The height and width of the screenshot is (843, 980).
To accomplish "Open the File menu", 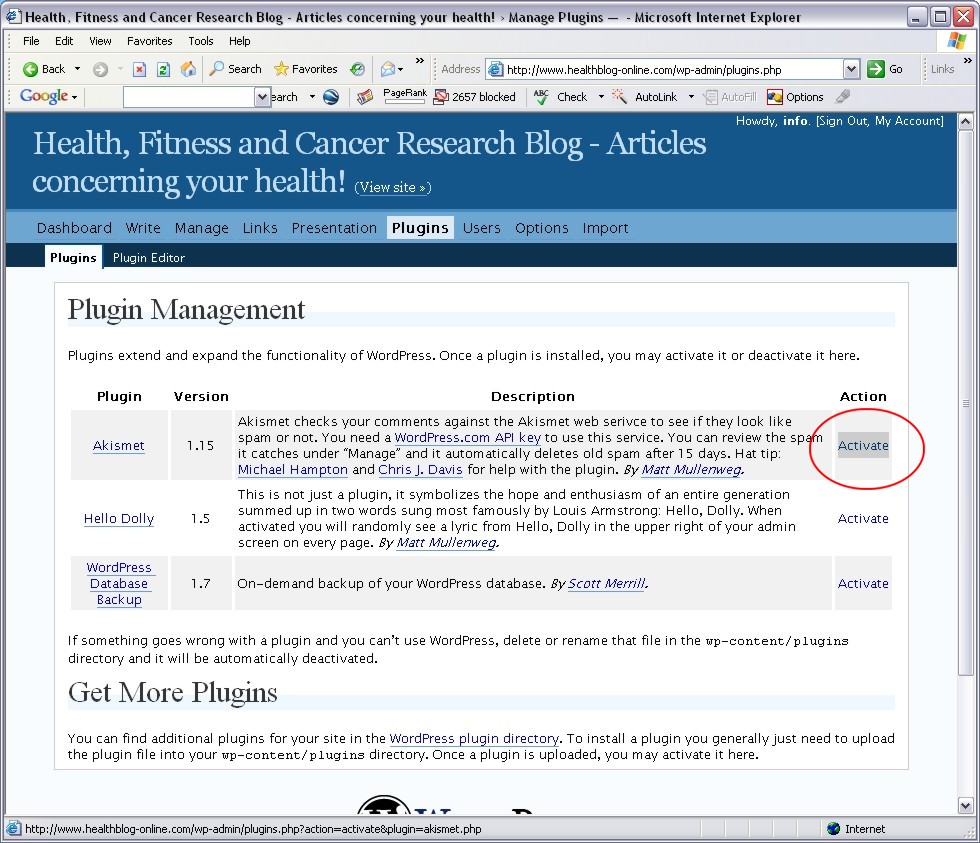I will click(31, 41).
